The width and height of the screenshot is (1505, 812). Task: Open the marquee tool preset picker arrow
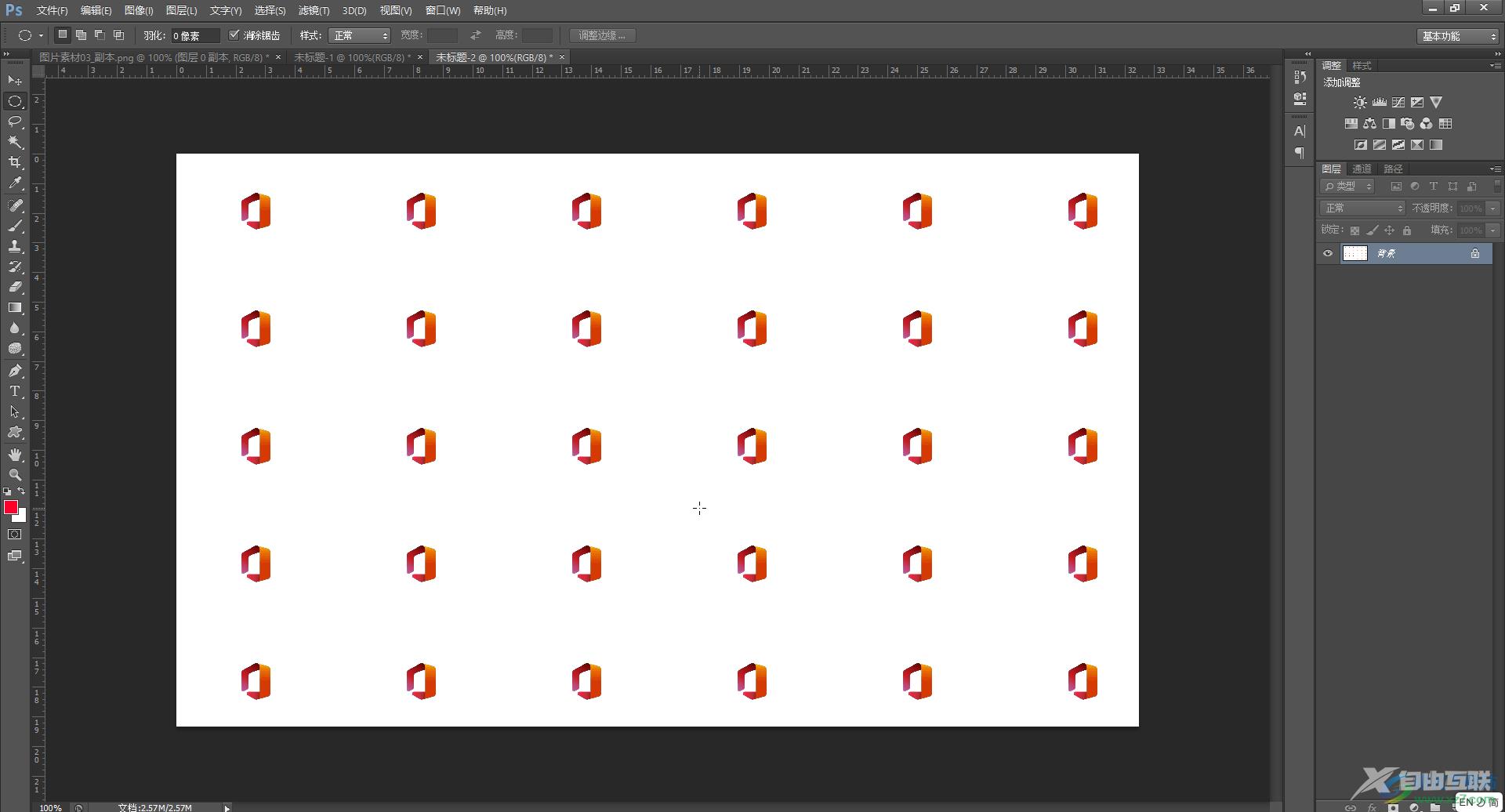41,35
